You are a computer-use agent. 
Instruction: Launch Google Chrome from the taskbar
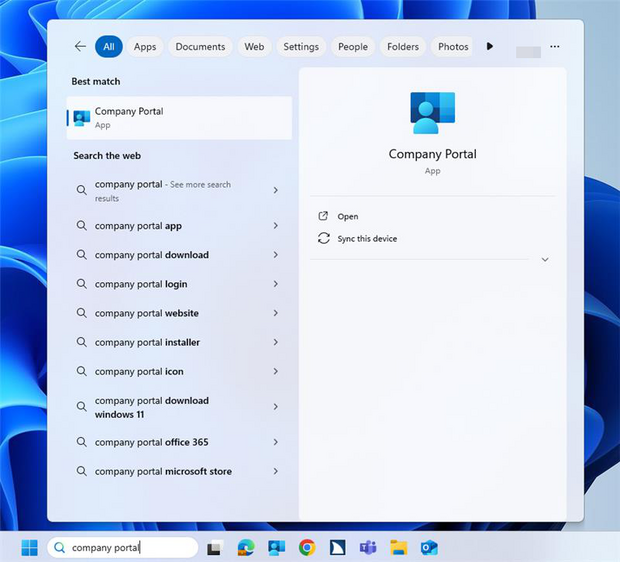pyautogui.click(x=307, y=548)
